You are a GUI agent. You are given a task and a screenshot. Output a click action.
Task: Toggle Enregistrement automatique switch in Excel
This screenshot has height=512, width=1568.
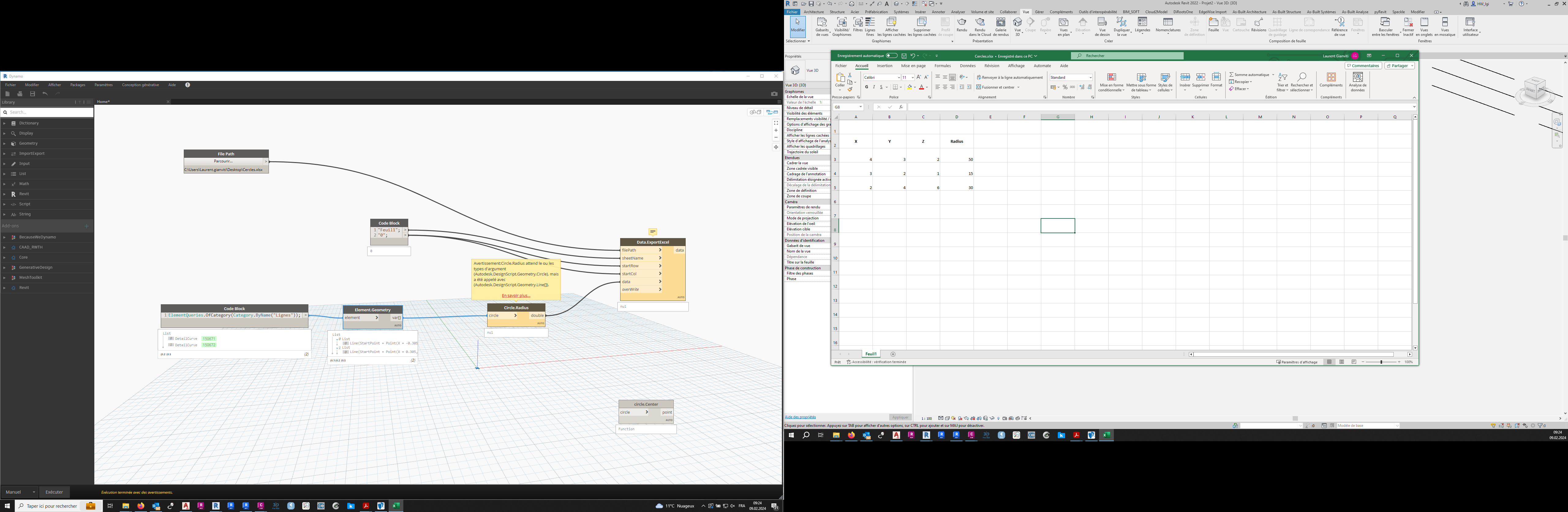892,56
